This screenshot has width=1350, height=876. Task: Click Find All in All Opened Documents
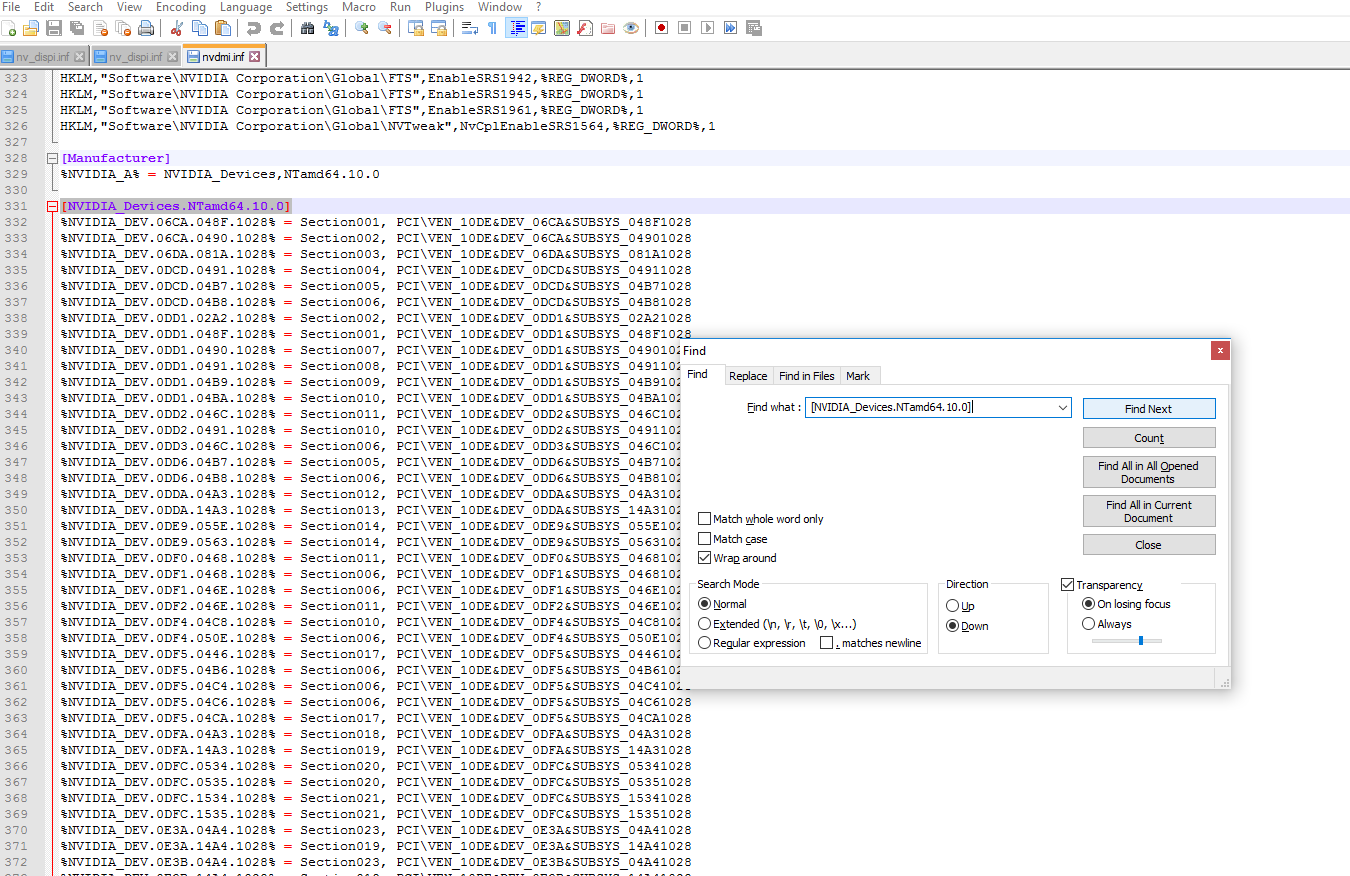pyautogui.click(x=1149, y=472)
